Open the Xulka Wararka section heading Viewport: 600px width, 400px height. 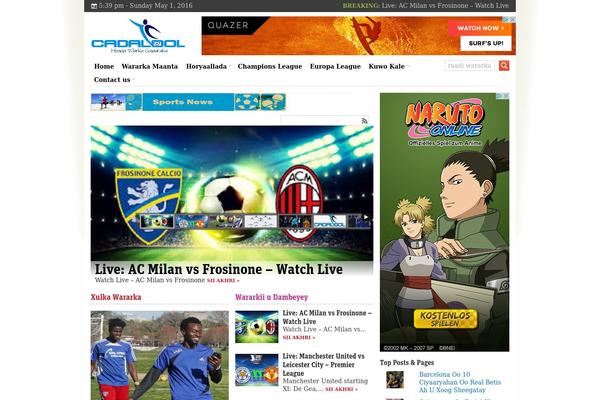point(116,297)
